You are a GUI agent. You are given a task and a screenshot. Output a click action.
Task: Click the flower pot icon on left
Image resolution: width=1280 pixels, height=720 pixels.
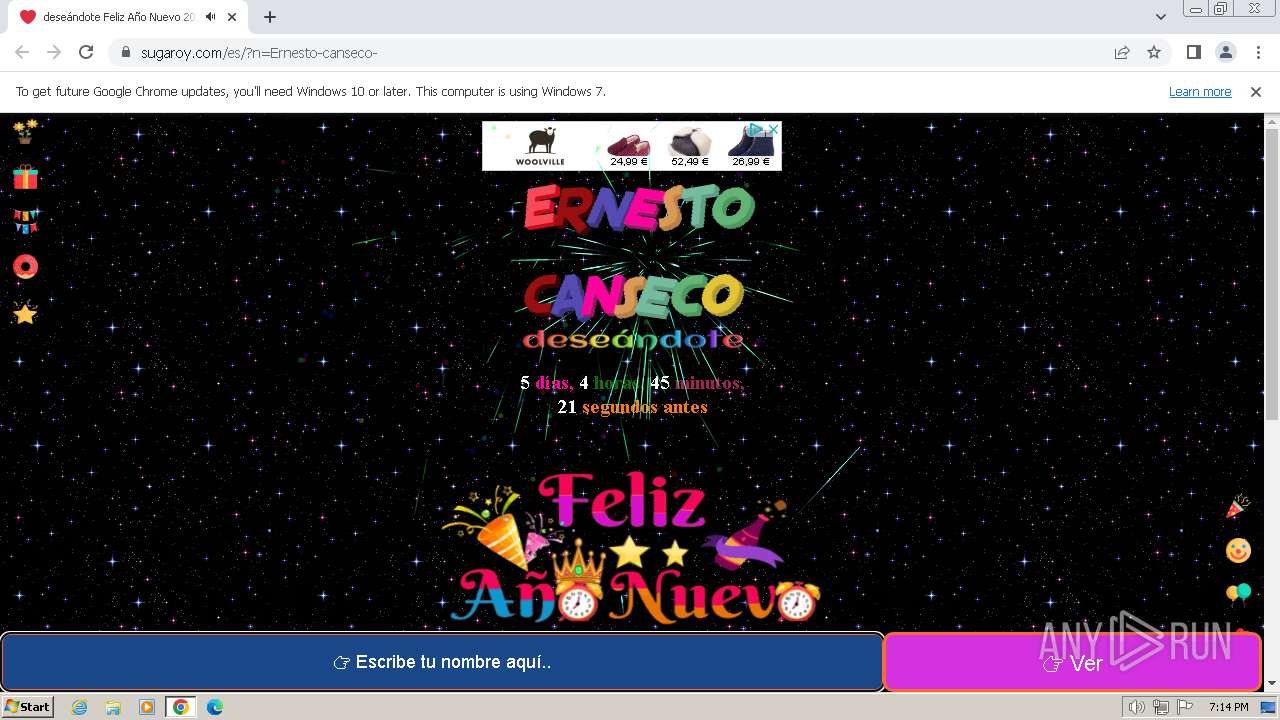[25, 131]
